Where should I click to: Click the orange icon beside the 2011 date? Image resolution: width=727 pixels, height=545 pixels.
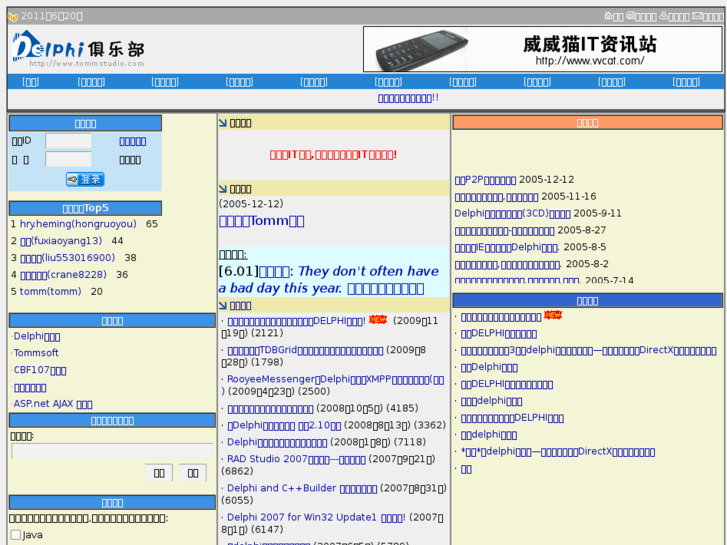pos(13,17)
